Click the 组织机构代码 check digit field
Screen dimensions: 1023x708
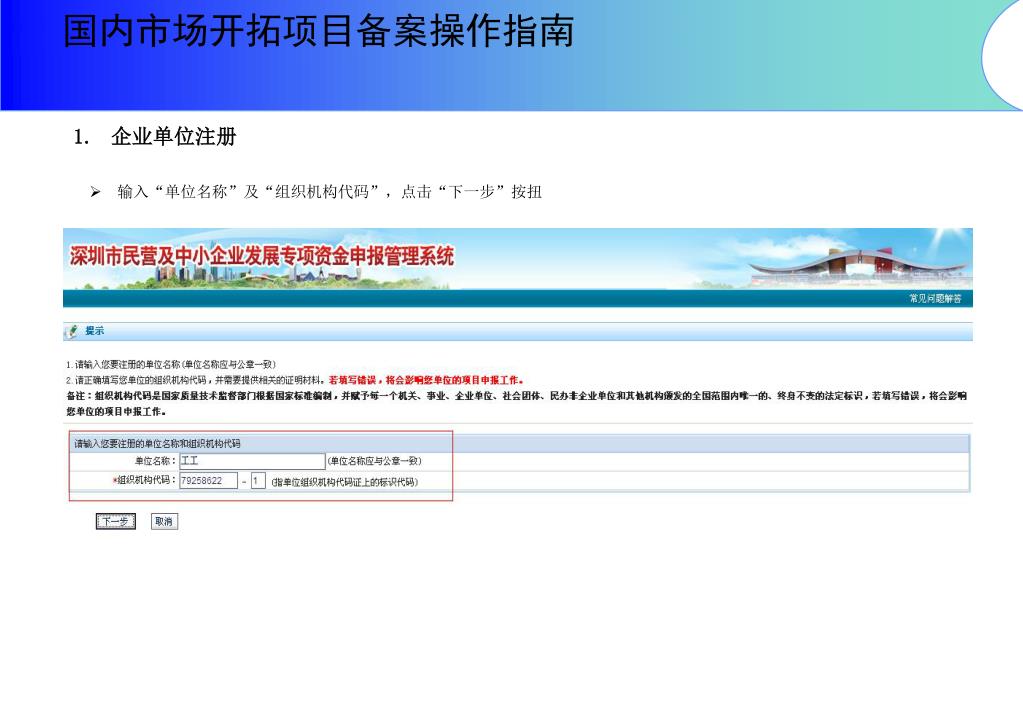258,481
